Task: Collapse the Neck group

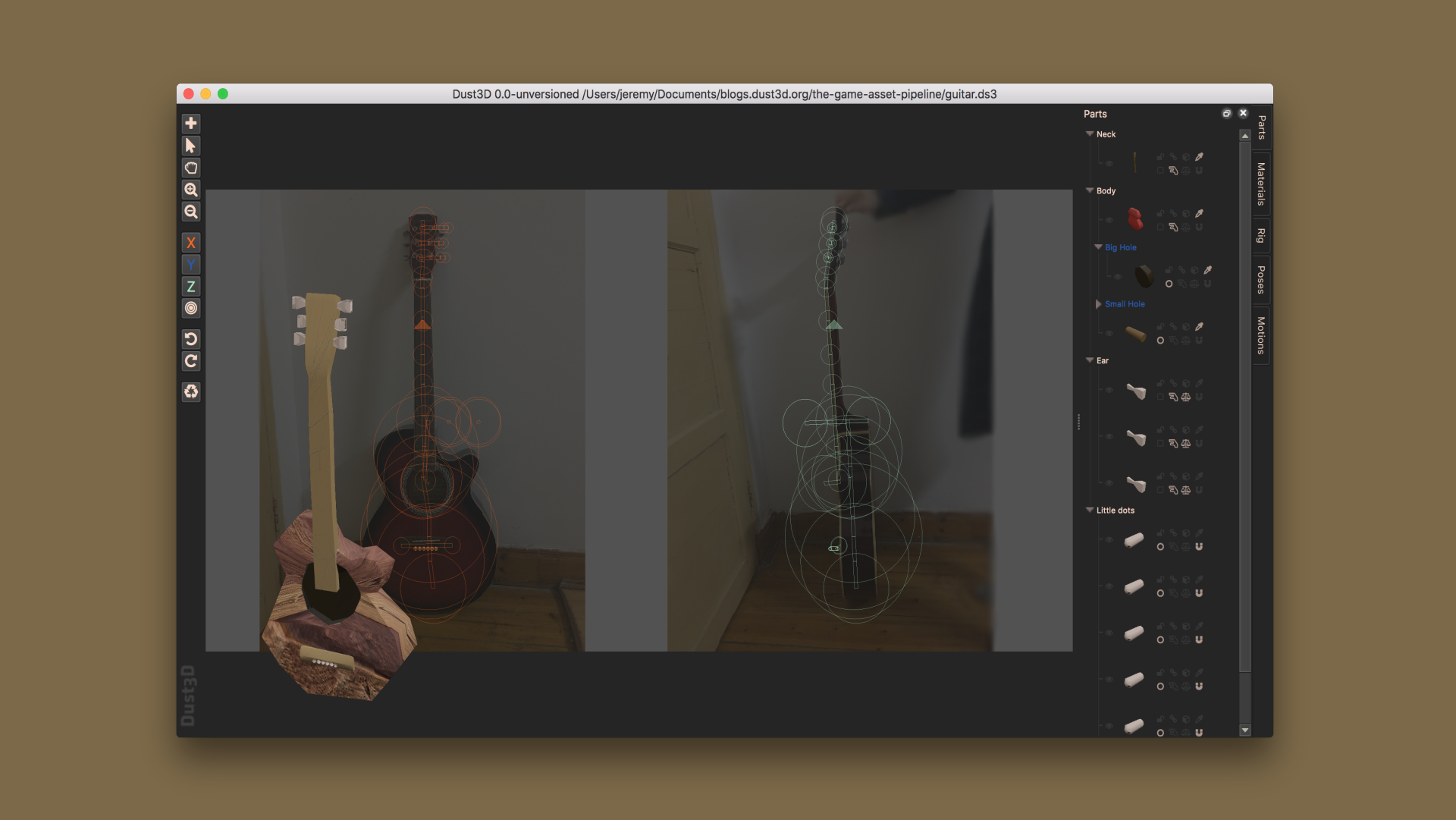Action: [1090, 134]
